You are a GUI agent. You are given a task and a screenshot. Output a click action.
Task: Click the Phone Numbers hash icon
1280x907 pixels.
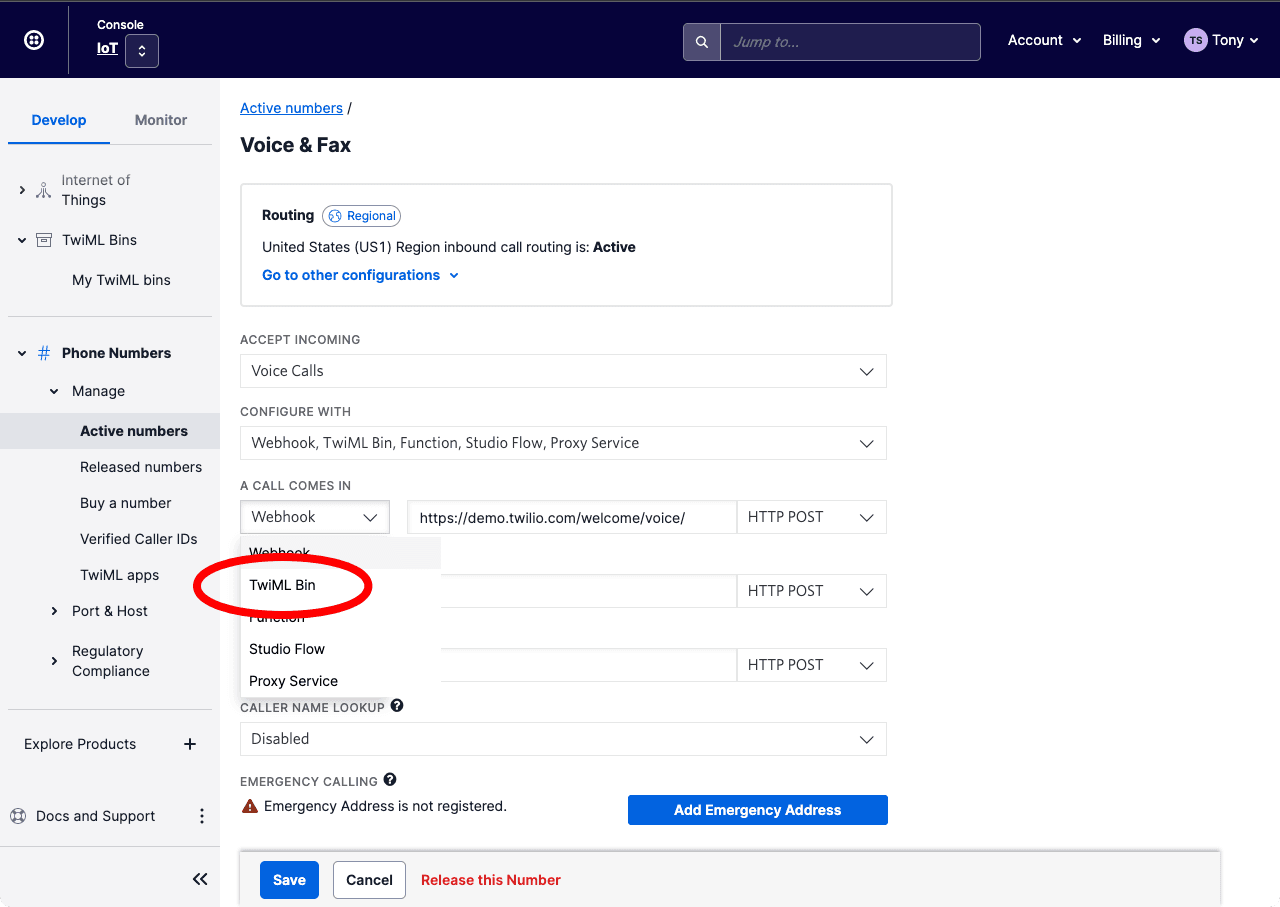43,353
